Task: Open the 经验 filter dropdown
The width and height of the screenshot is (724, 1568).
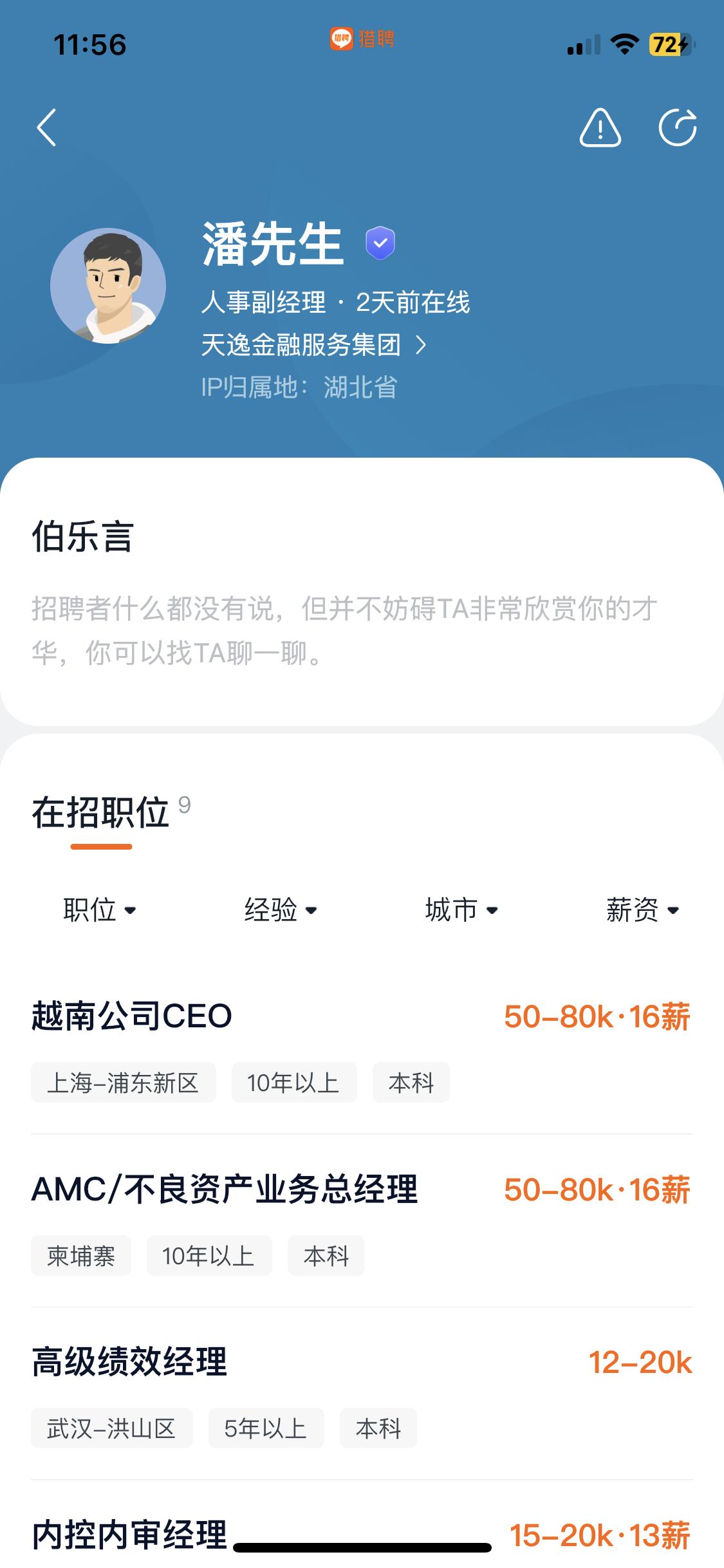Action: (x=281, y=910)
